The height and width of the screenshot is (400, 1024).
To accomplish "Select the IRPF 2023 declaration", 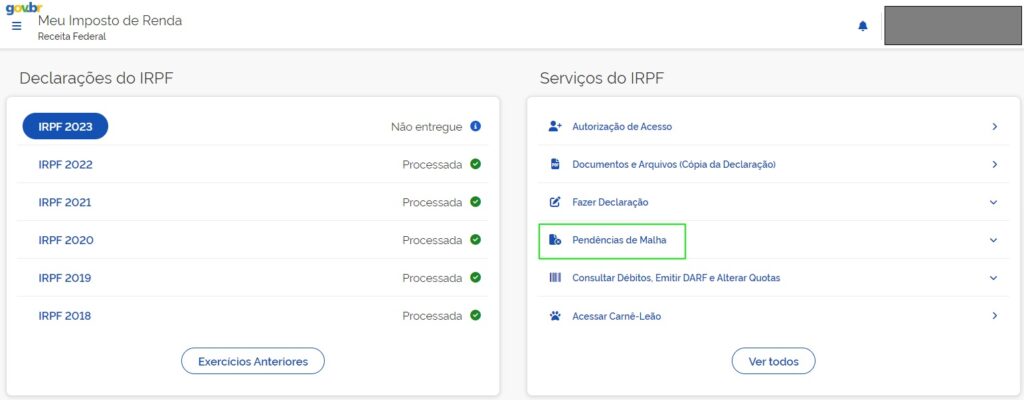I will (65, 126).
